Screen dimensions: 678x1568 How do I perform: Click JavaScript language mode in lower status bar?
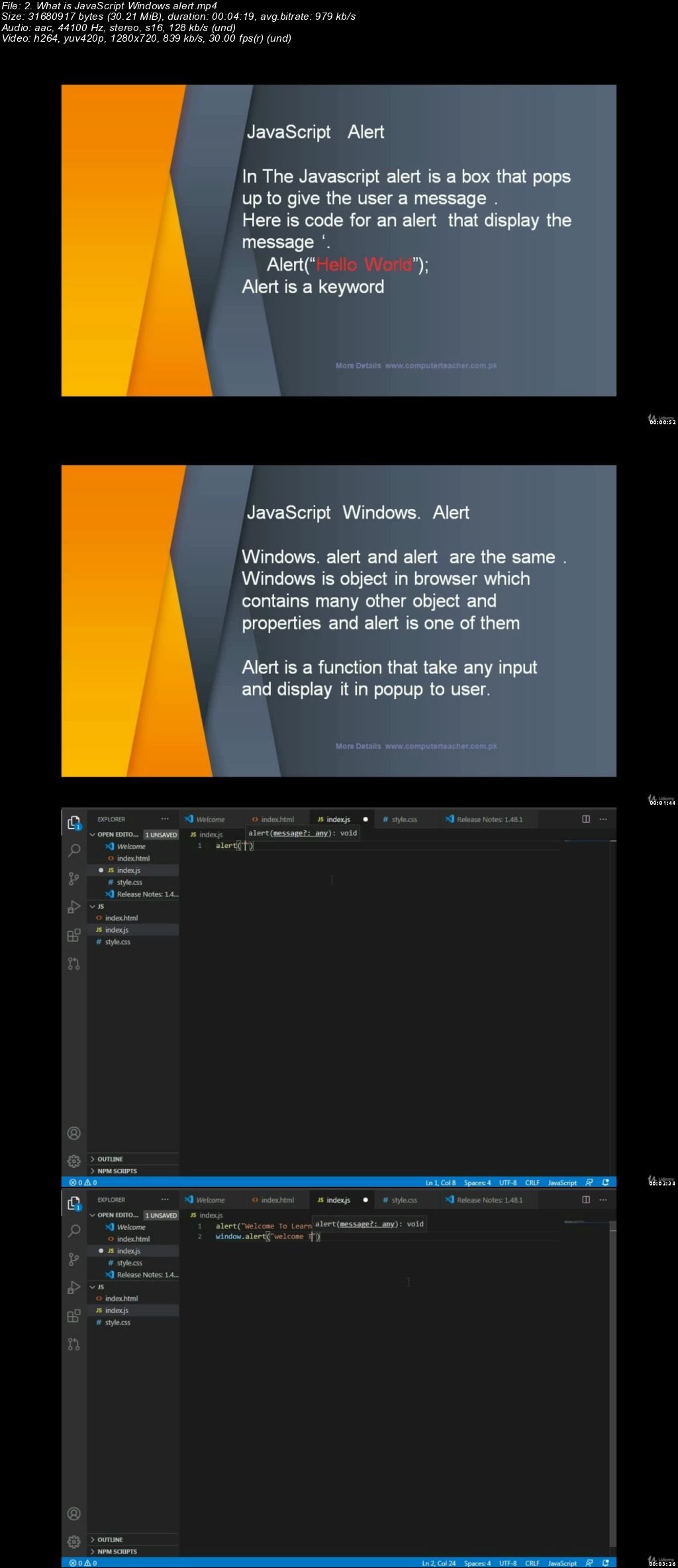point(562,1563)
